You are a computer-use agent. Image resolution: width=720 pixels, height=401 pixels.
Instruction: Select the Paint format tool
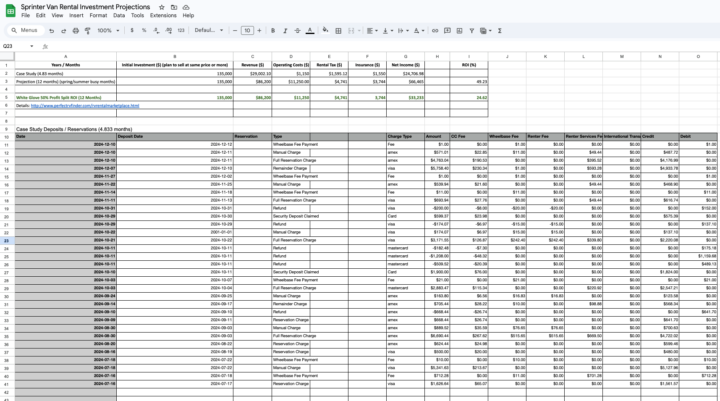coord(85,30)
